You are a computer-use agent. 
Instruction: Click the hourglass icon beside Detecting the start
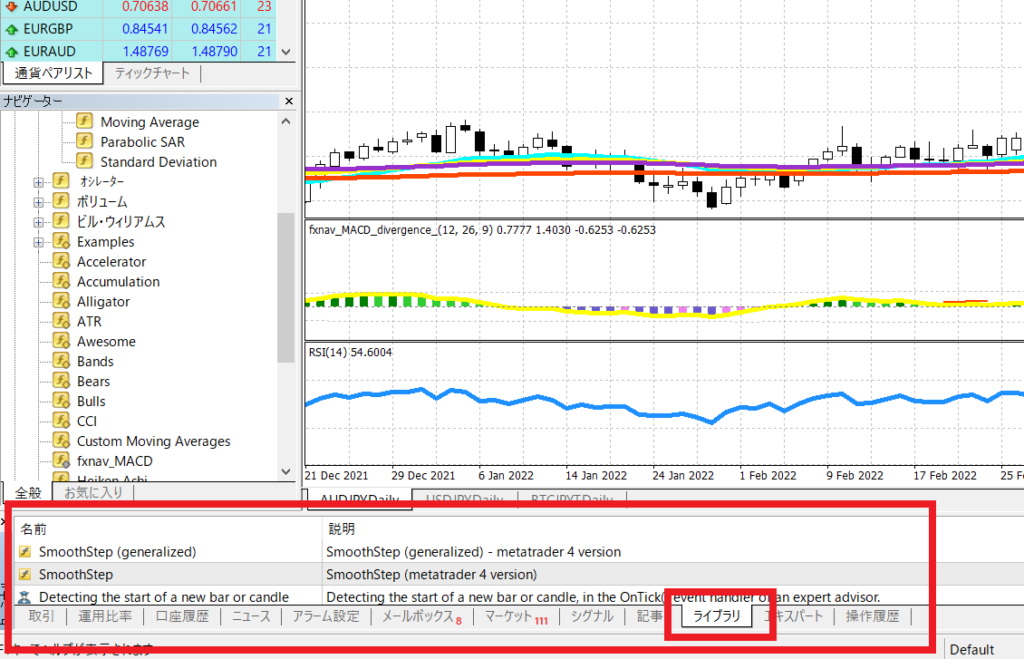click(x=25, y=597)
